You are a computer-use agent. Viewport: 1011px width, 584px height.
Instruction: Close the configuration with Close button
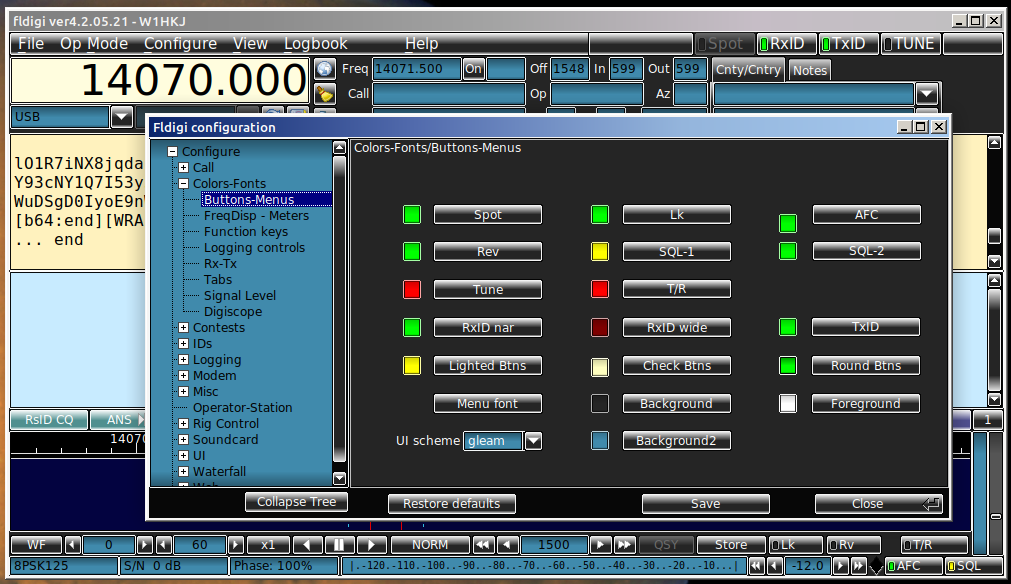(878, 503)
